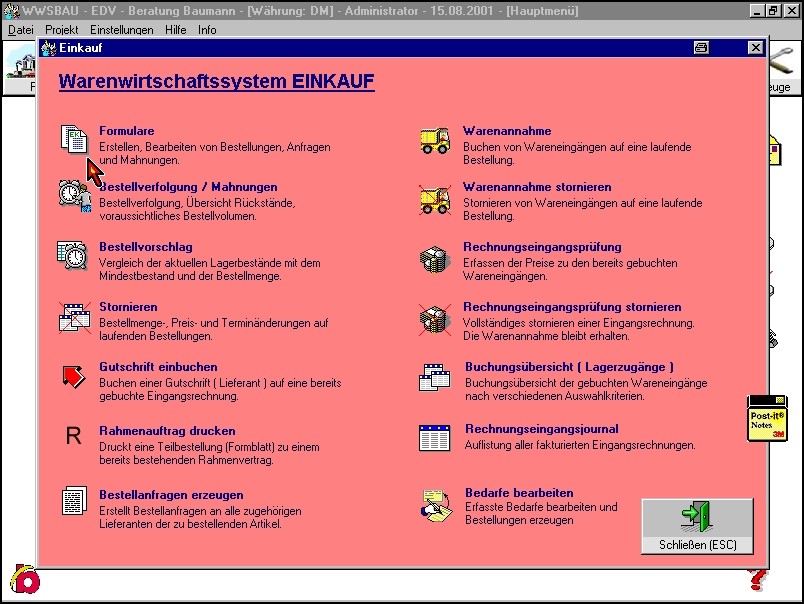Click the Bestellanfragen erzeugen document icon
Viewport: 804px width, 604px height.
pyautogui.click(x=74, y=500)
